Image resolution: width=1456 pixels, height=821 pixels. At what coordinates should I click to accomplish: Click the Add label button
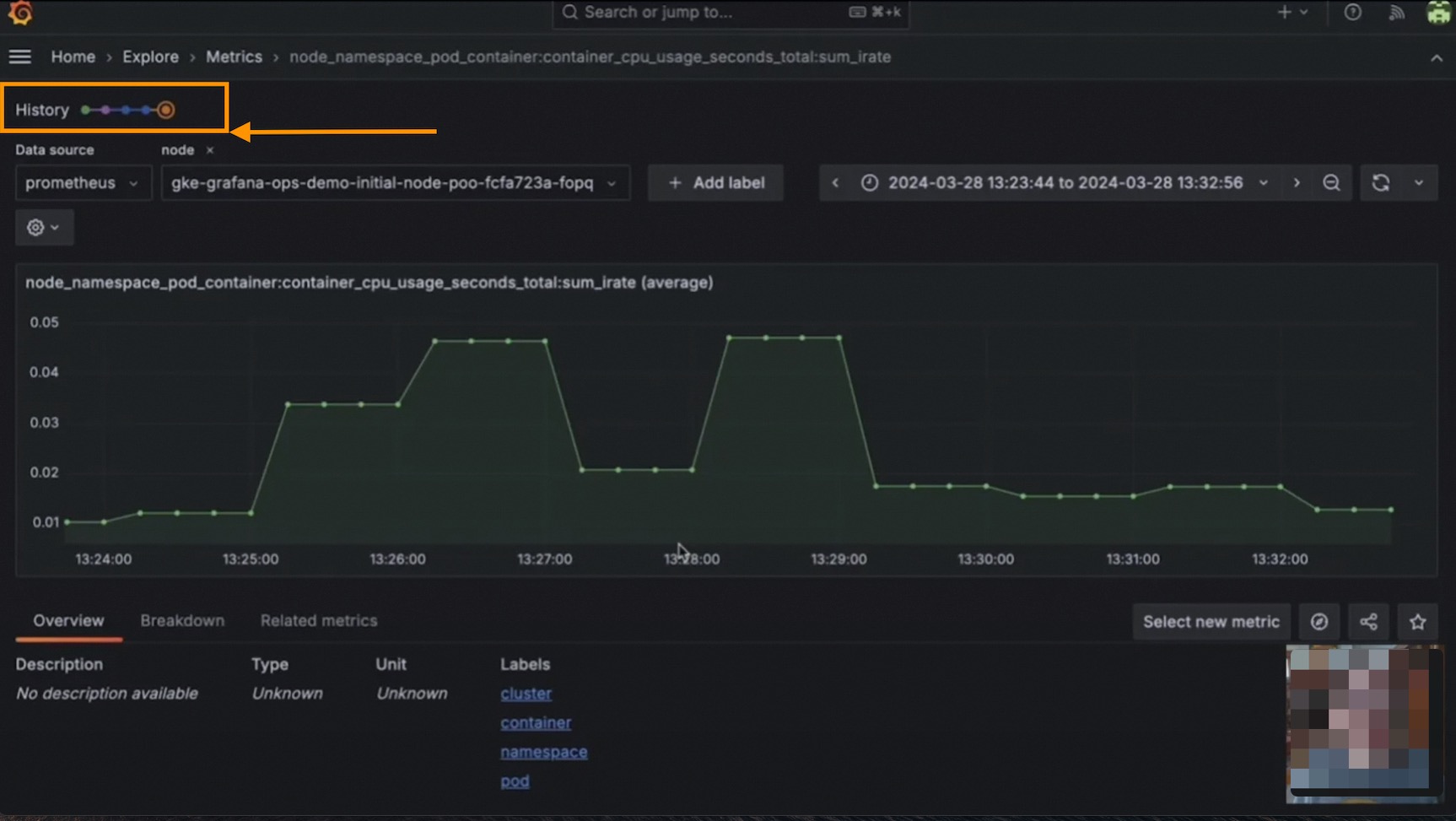click(715, 183)
